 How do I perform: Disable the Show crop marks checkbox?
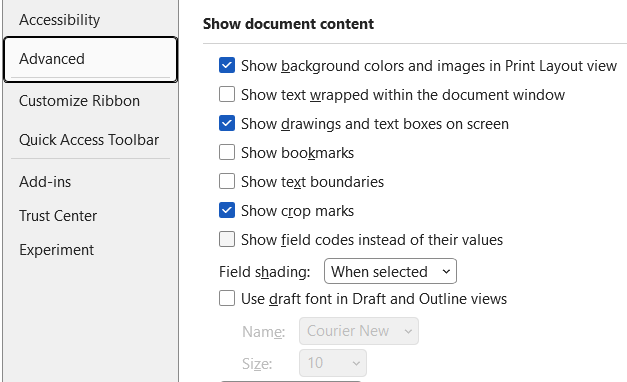(x=227, y=211)
